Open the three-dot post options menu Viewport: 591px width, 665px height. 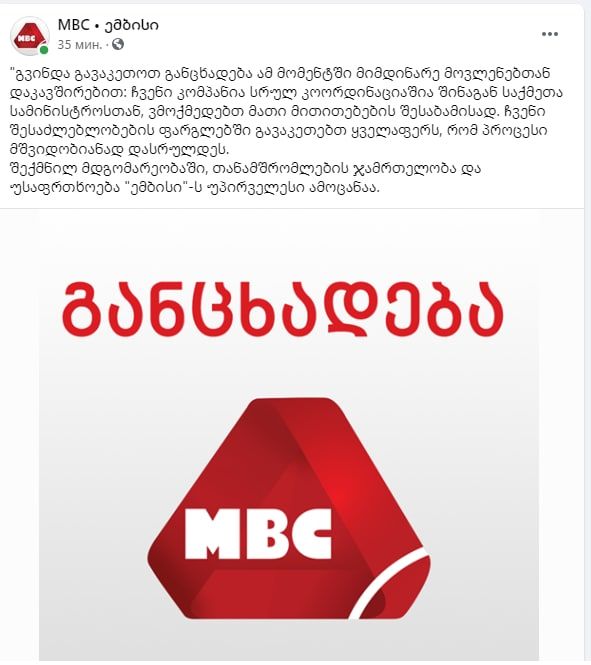549,34
